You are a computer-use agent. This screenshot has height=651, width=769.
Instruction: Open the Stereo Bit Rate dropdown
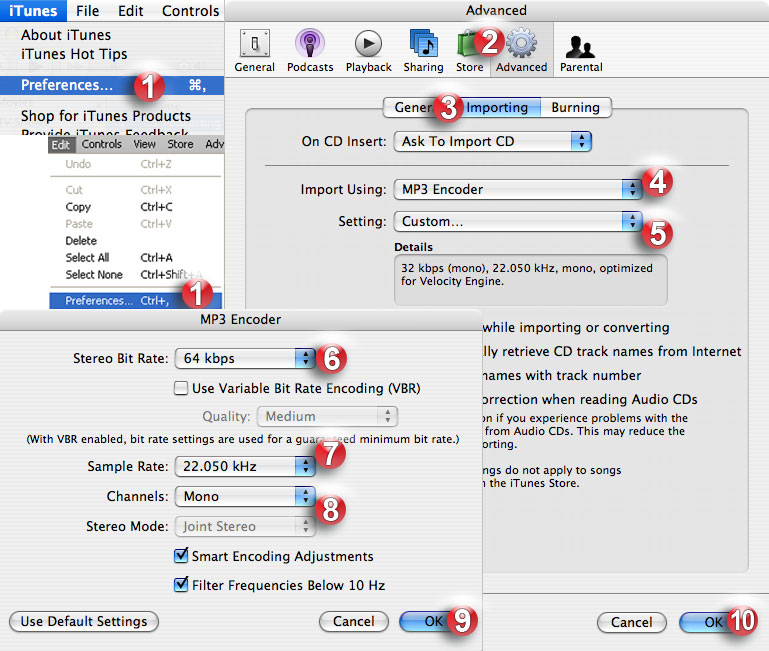pos(245,358)
